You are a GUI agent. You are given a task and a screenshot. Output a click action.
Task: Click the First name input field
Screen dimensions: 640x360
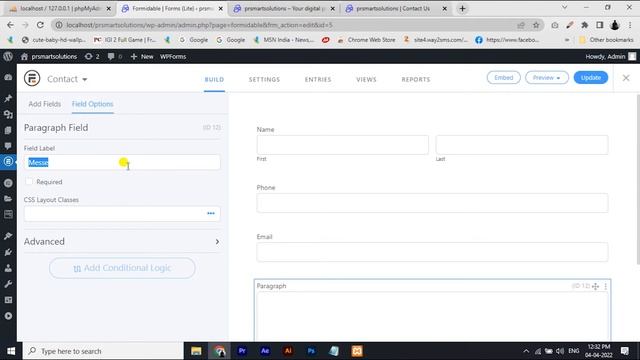pyautogui.click(x=342, y=145)
